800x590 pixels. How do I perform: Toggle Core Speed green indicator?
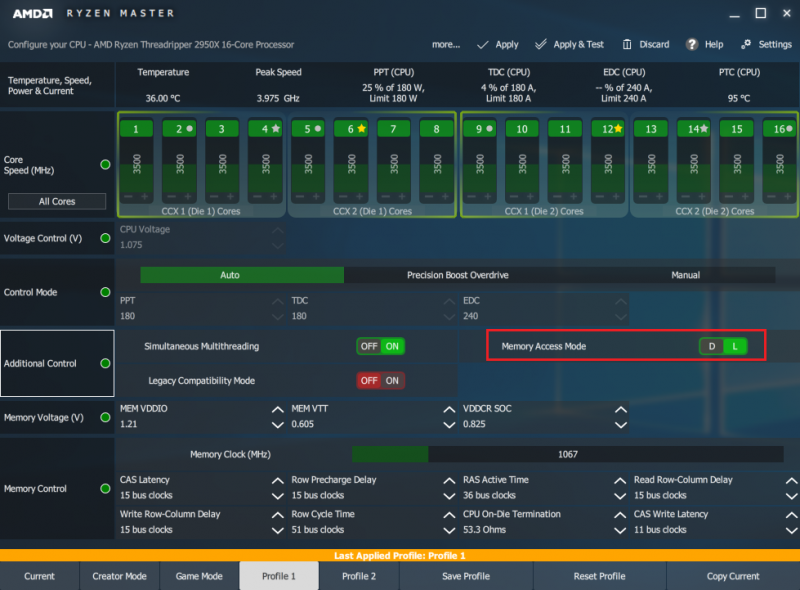105,164
